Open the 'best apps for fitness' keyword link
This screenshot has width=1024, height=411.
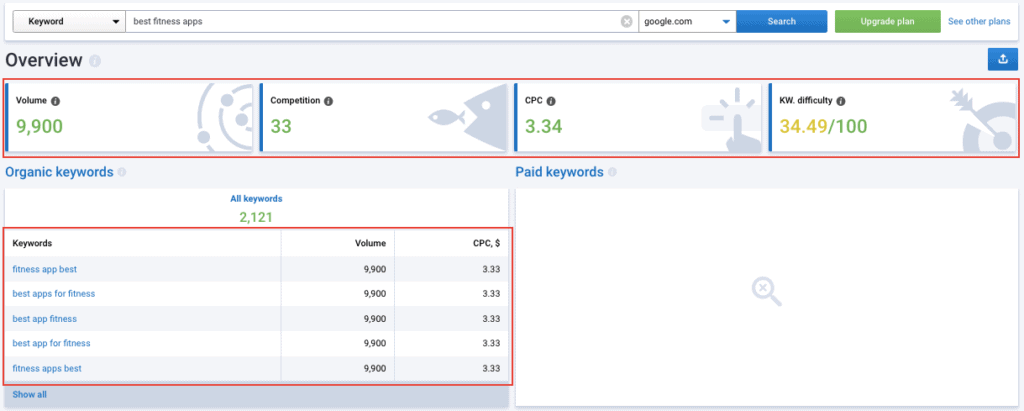(x=54, y=294)
